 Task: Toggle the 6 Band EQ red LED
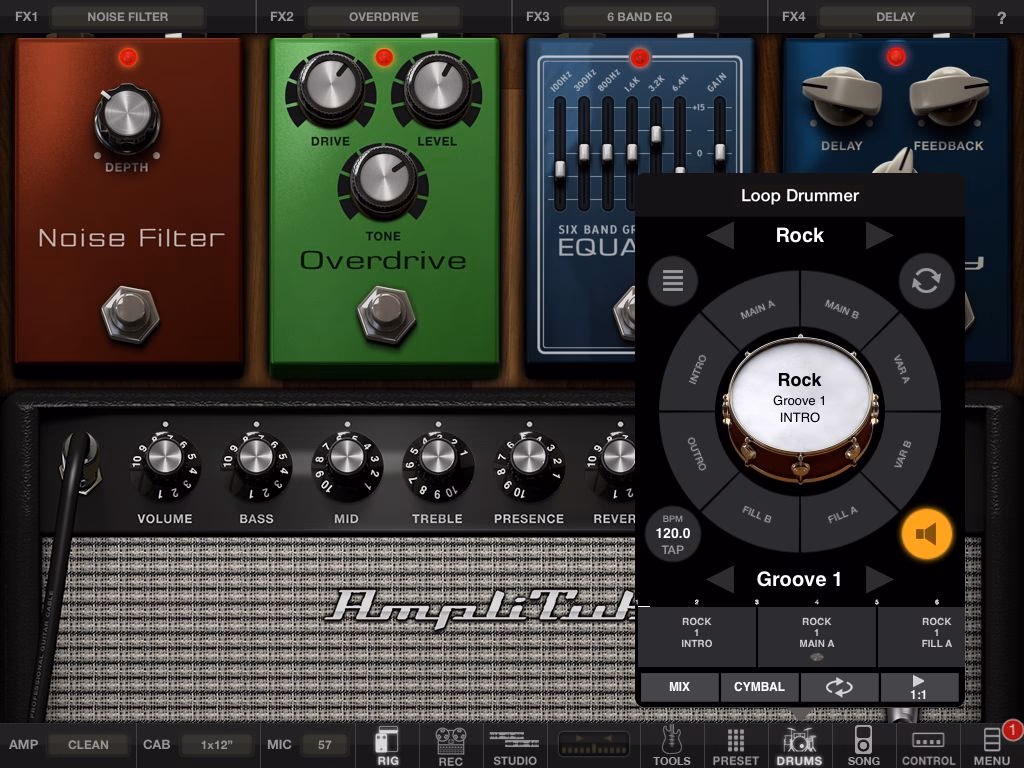pos(639,57)
